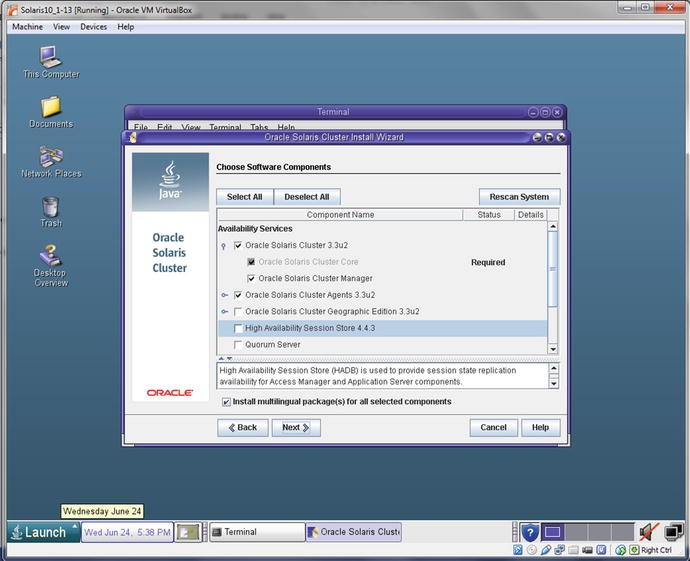Collapse Oracle Solaris Cluster 3.3u2 tree node

pos(224,246)
